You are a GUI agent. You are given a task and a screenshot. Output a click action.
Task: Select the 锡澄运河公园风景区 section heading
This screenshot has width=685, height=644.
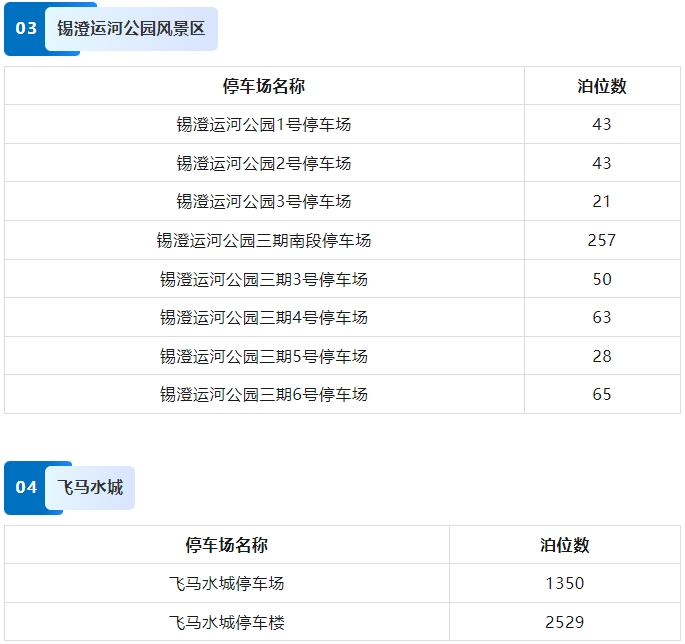point(131,29)
